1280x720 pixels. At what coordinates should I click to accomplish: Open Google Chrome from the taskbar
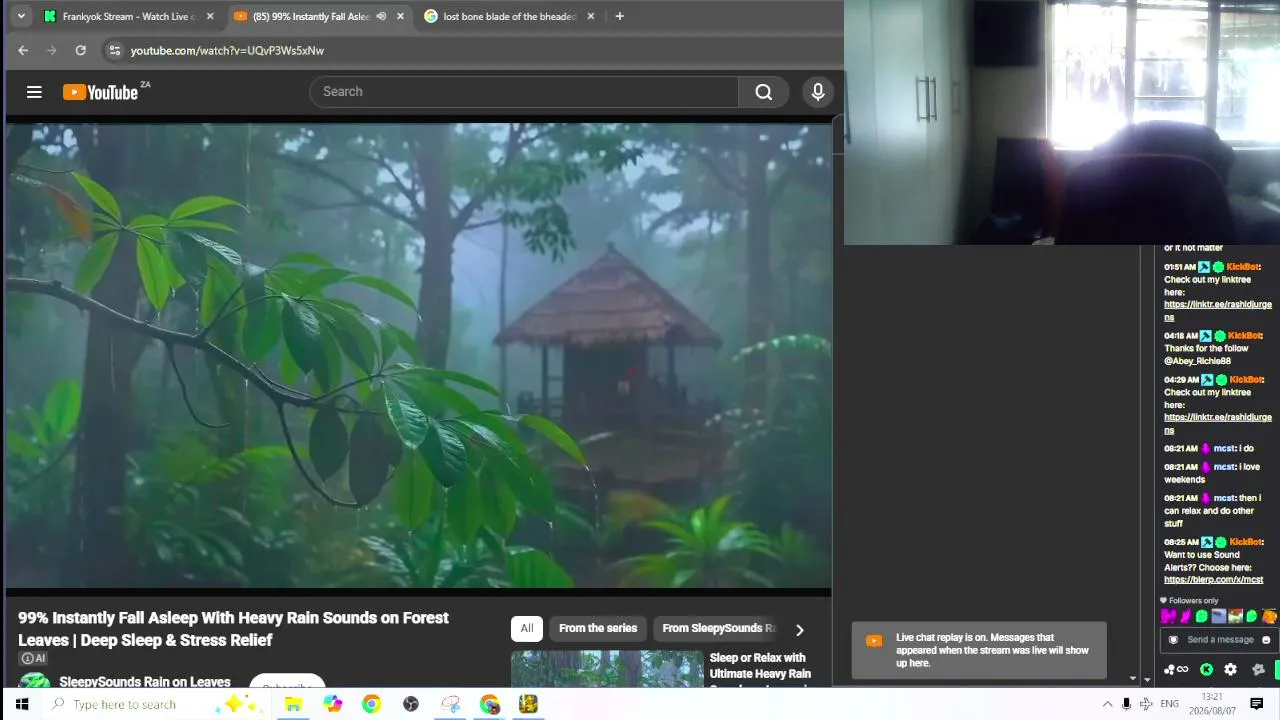[x=371, y=704]
